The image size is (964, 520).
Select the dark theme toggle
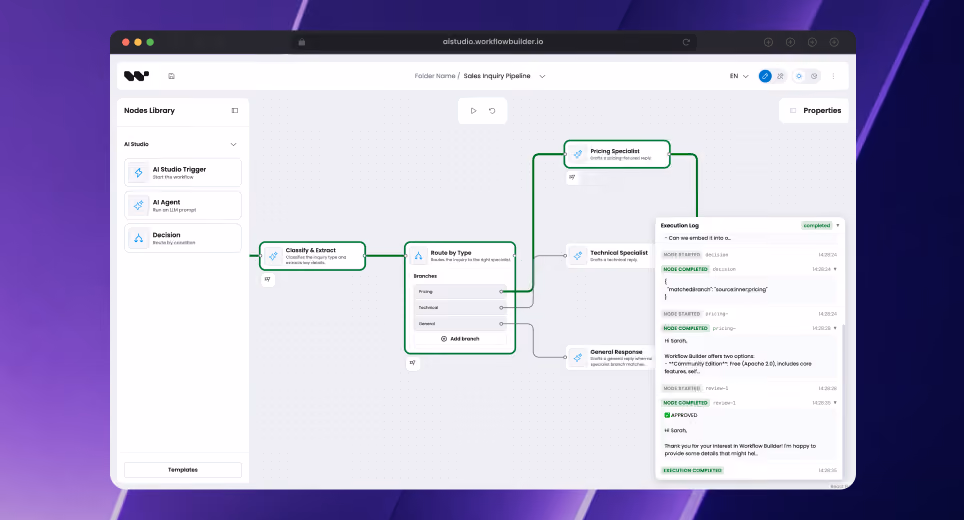click(814, 76)
